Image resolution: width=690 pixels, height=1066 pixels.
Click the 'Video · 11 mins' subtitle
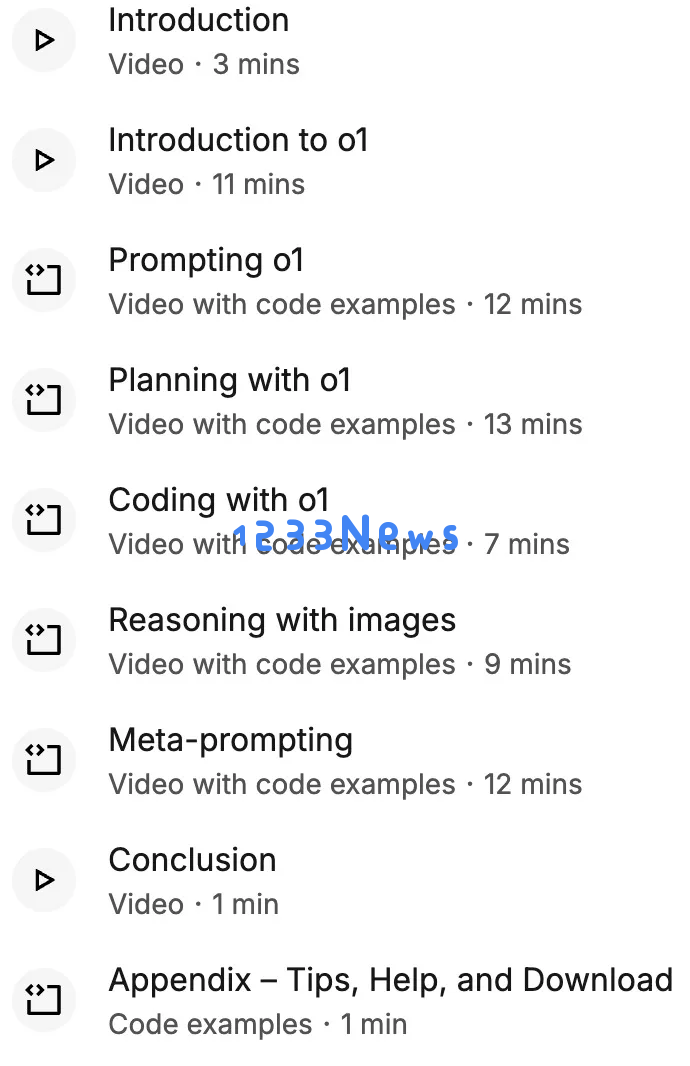click(x=207, y=184)
